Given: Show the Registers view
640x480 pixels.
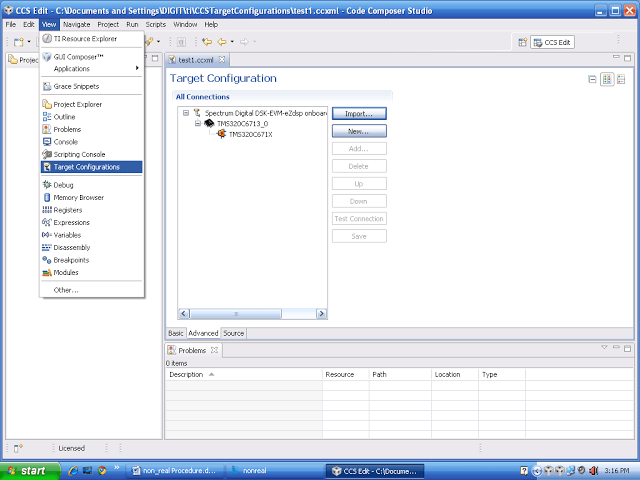Looking at the screenshot, I should click(91, 210).
